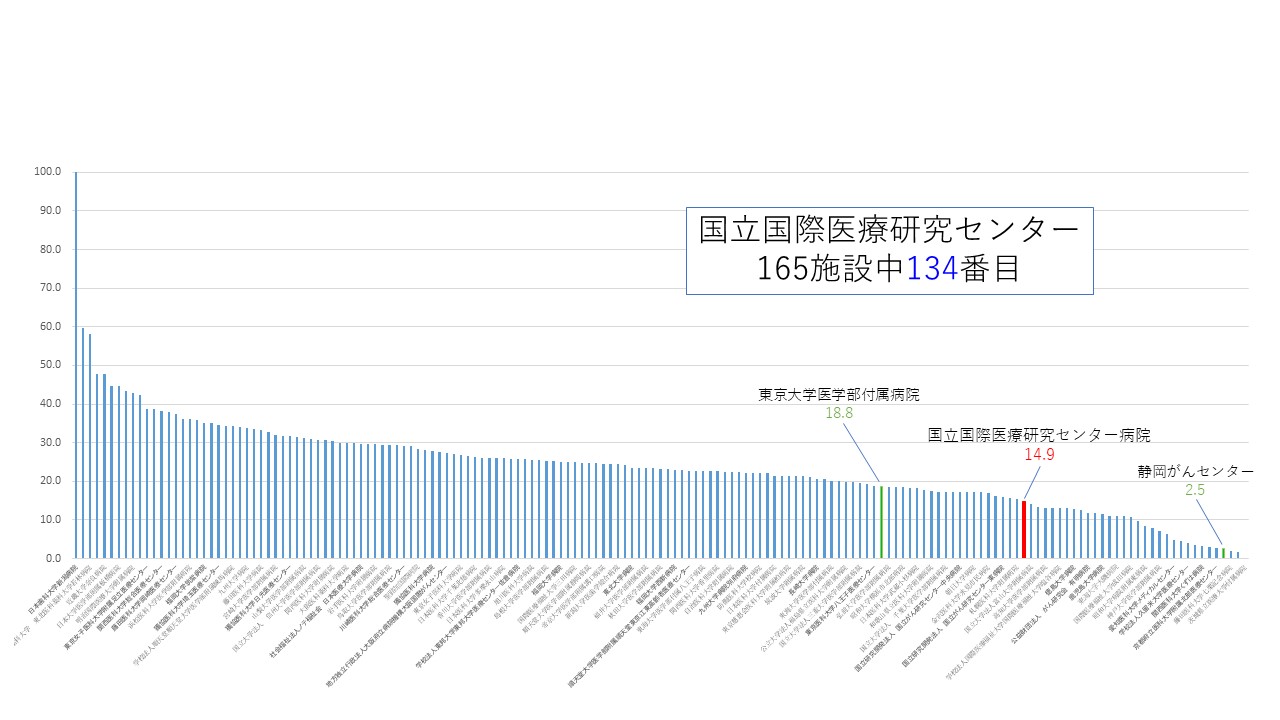The image size is (1280, 720).
Task: Click the y-axis label 90.0
Action: [x=51, y=211]
